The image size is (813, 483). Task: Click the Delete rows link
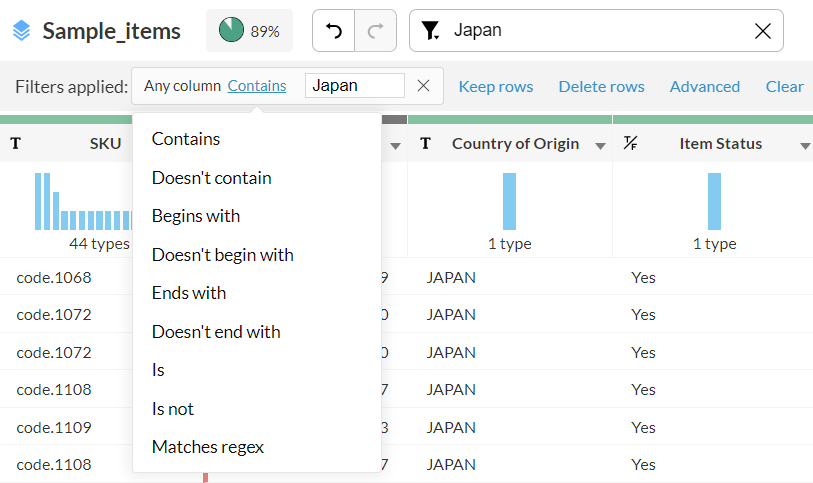point(601,86)
